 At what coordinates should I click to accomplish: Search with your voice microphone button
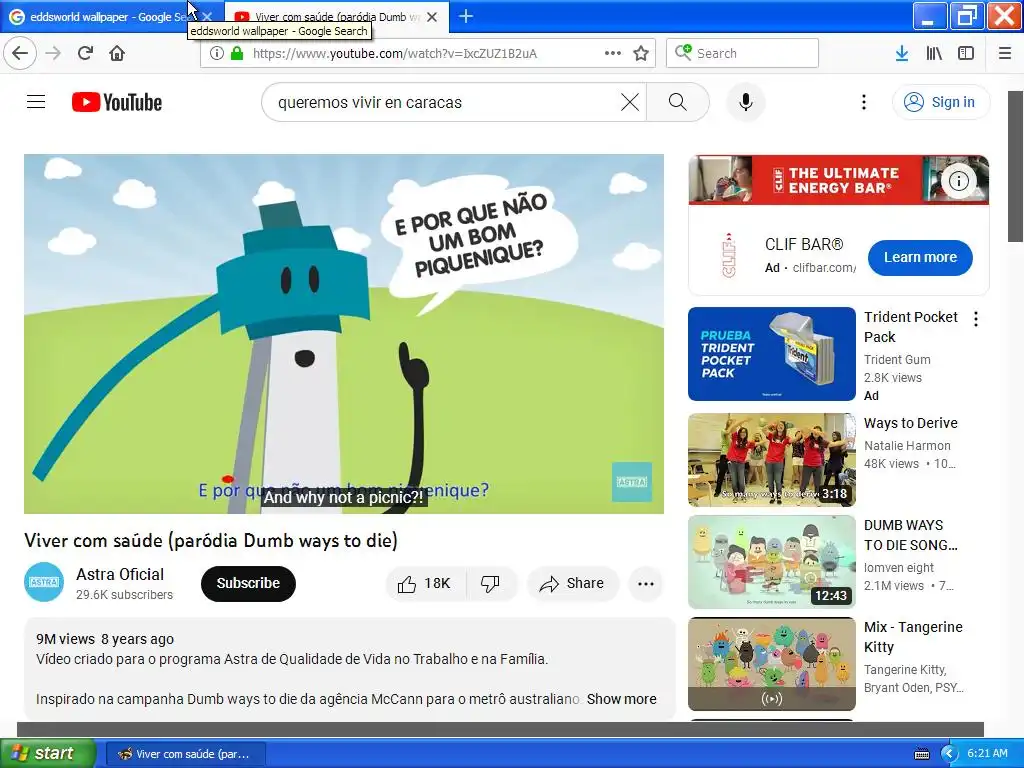pyautogui.click(x=746, y=102)
